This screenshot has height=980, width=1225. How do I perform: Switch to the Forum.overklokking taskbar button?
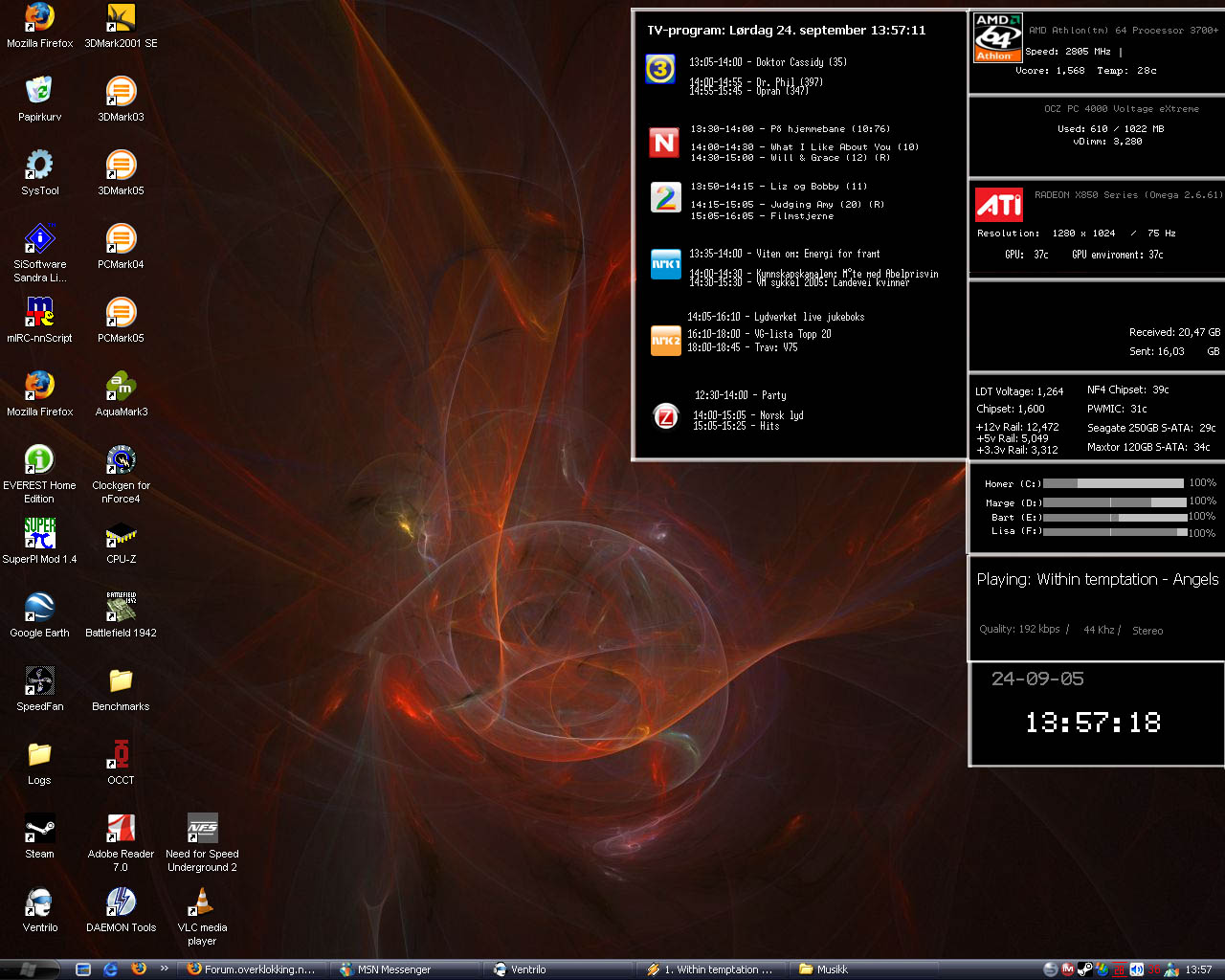[255, 969]
